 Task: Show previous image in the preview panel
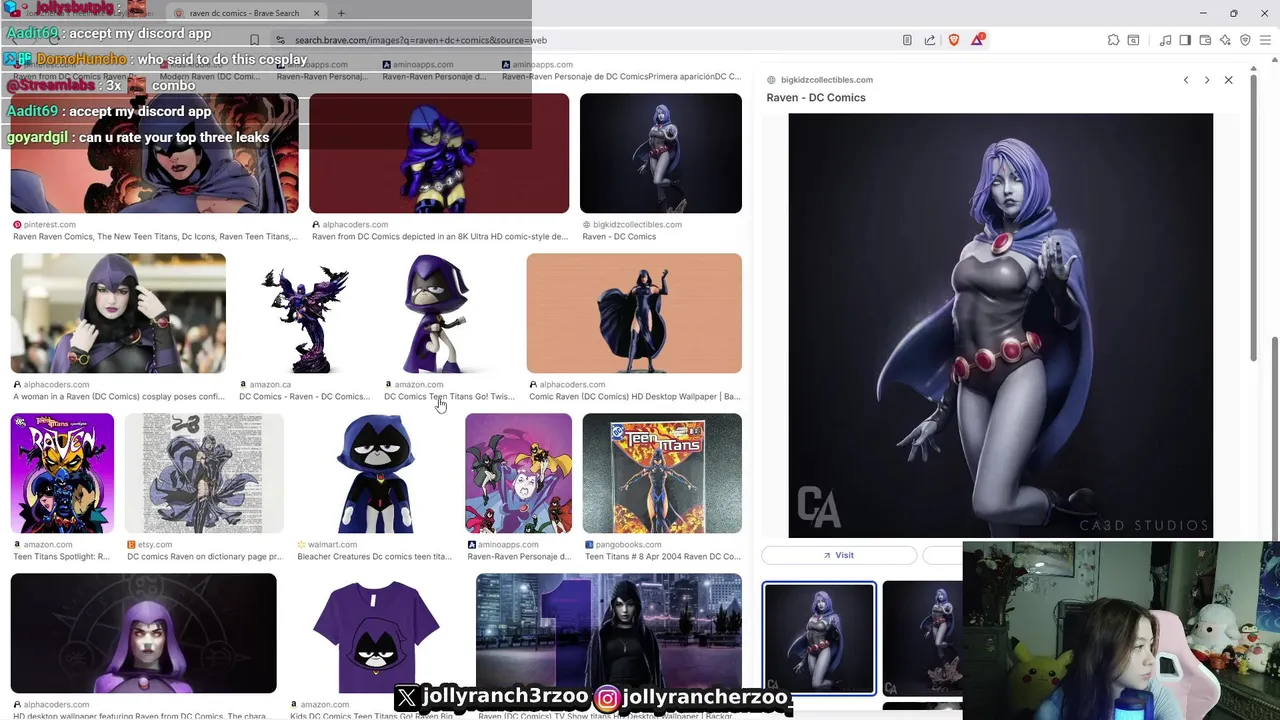click(x=1186, y=80)
